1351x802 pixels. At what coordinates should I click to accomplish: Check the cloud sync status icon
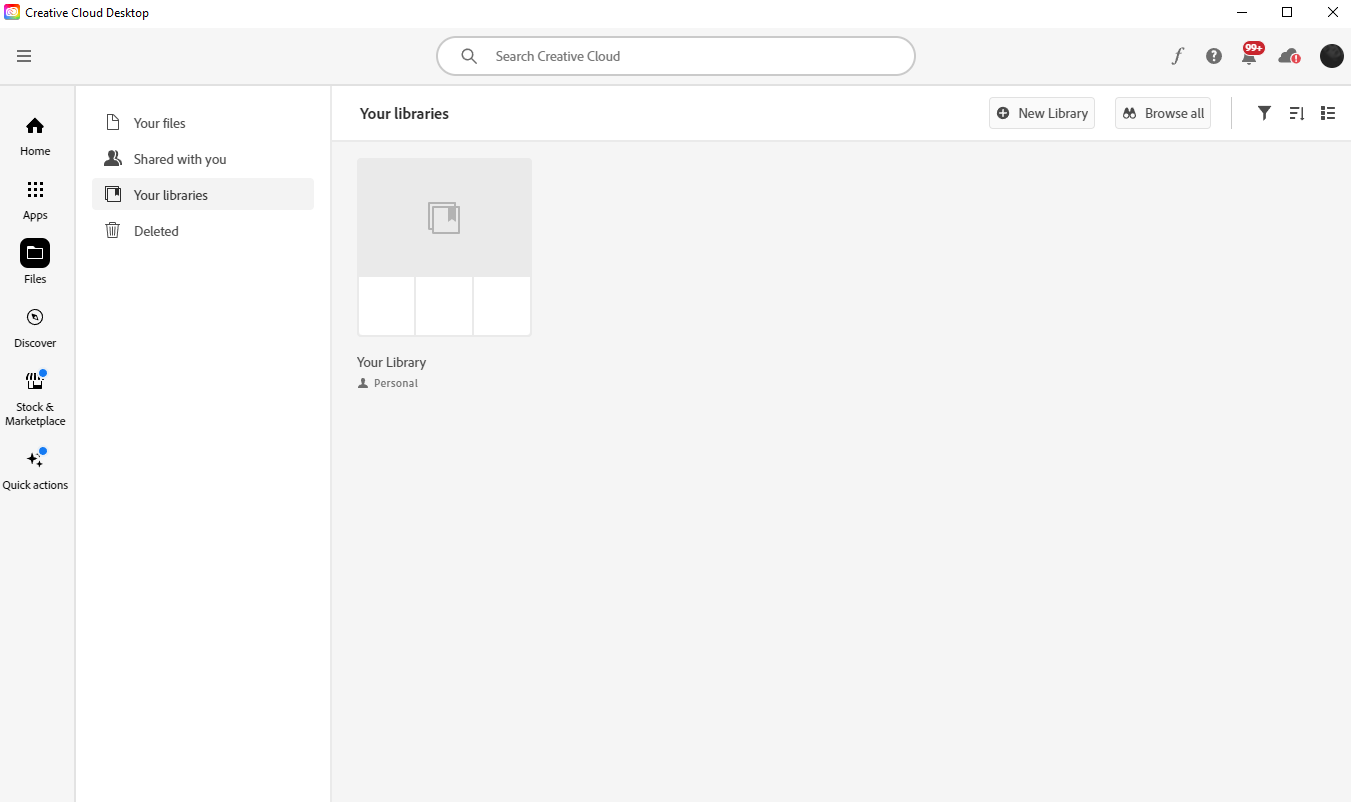1289,56
